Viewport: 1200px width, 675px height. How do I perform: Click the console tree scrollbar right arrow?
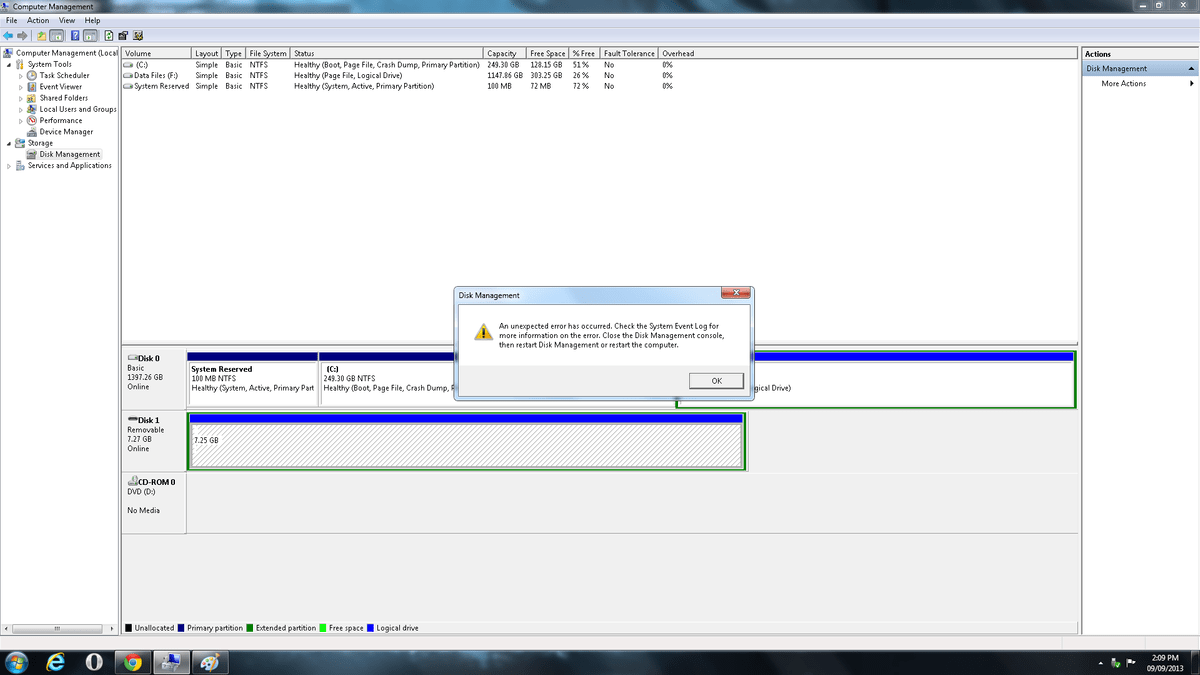112,628
